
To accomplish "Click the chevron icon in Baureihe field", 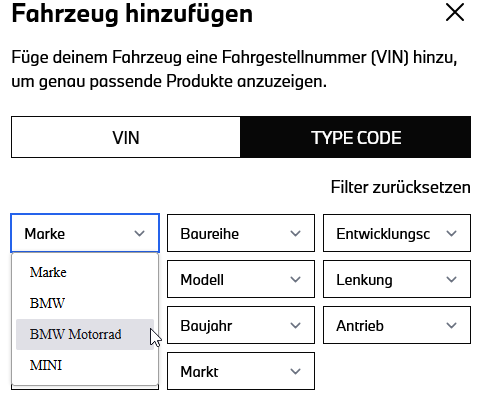I will 295,233.
